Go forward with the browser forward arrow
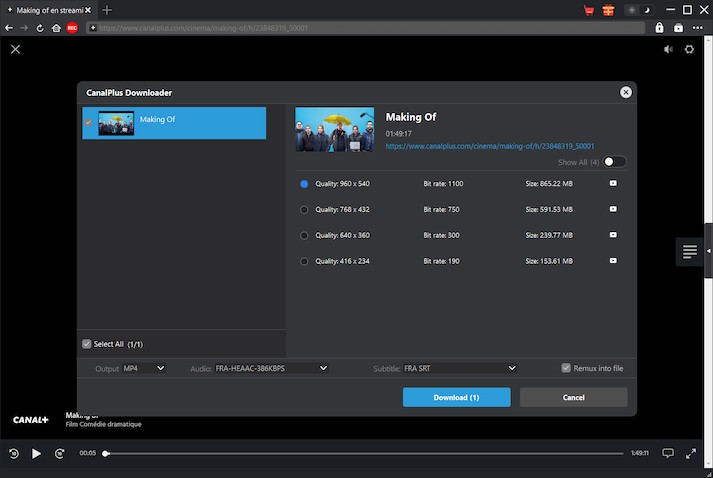 [x=24, y=28]
